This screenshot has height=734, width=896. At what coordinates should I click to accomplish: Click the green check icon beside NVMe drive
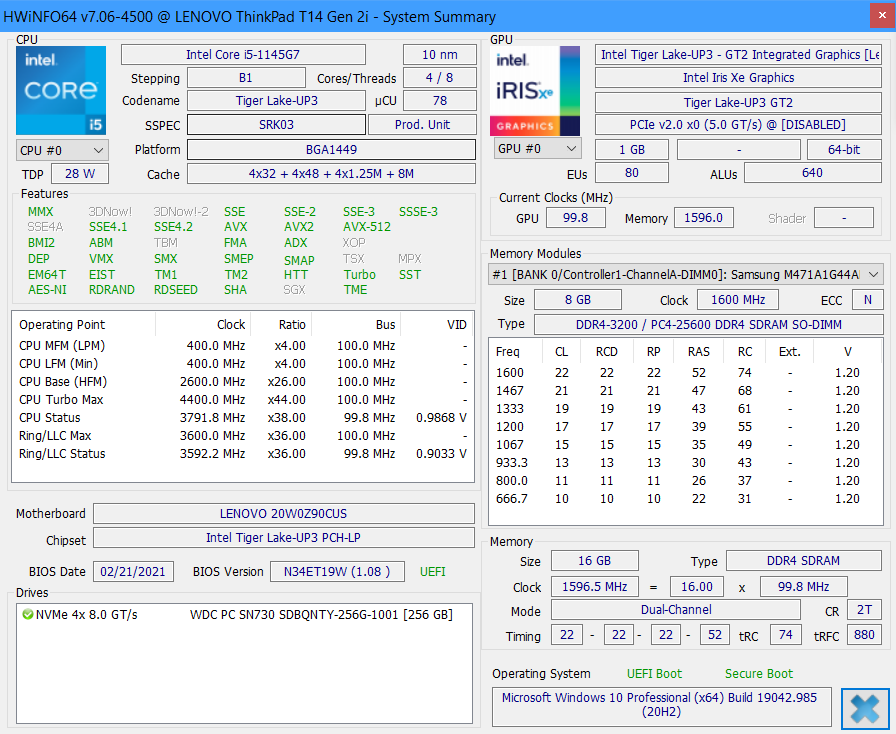[x=27, y=614]
